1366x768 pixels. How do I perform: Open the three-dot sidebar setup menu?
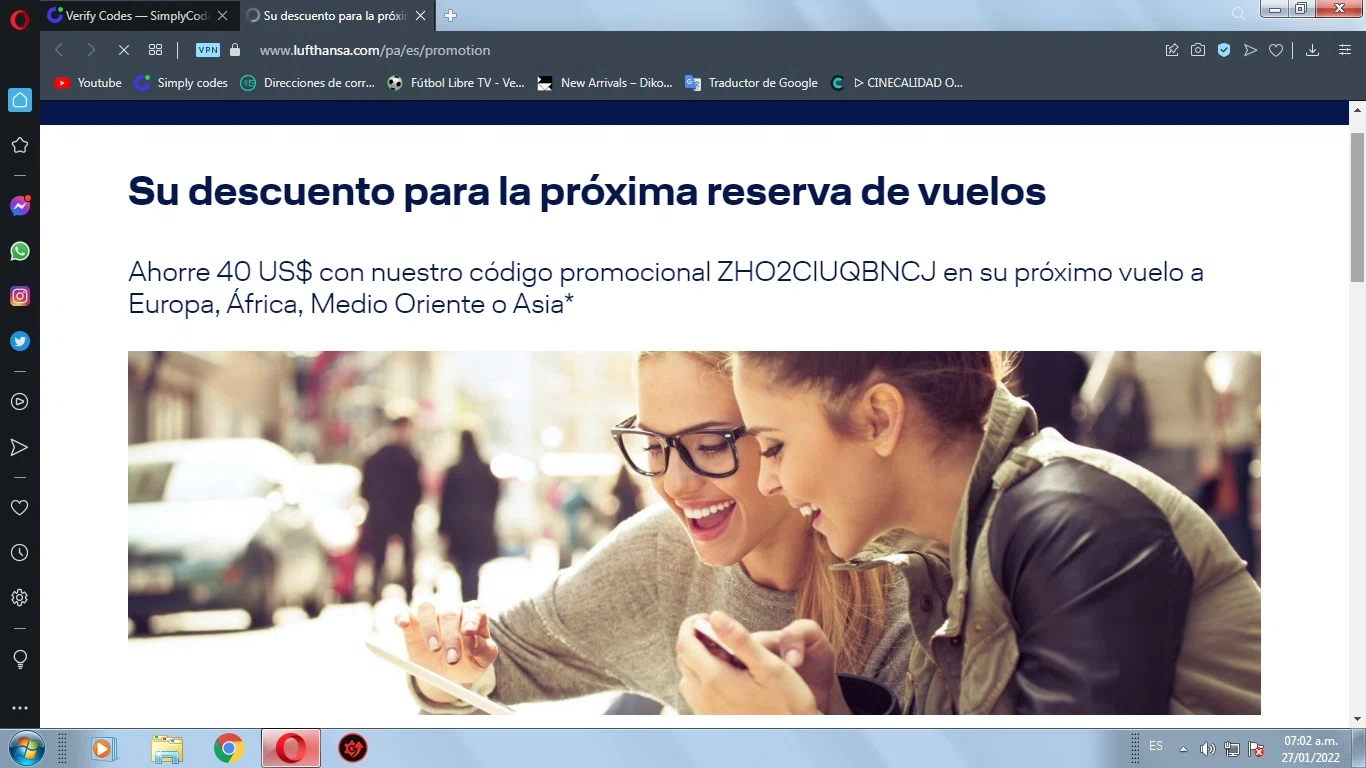coord(19,708)
